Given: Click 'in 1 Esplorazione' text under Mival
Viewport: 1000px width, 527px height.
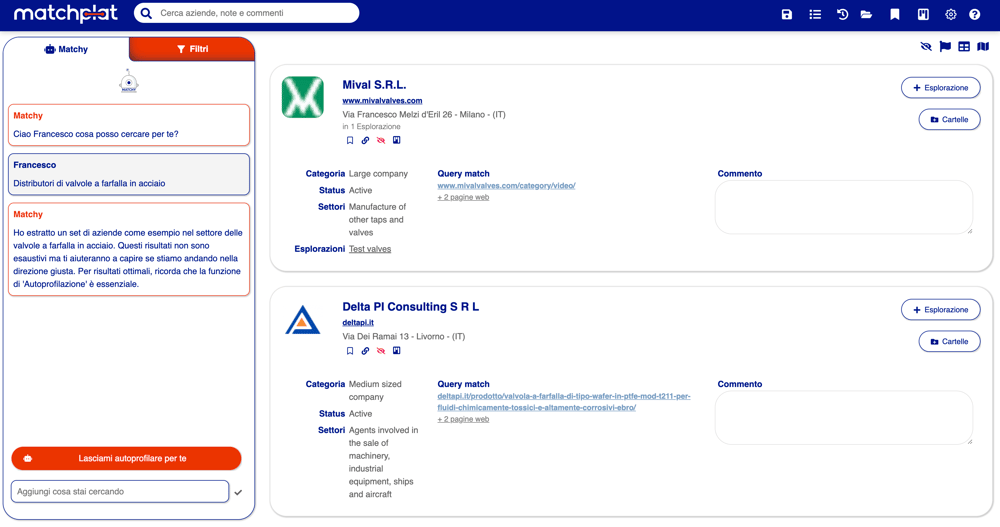Looking at the screenshot, I should point(371,126).
